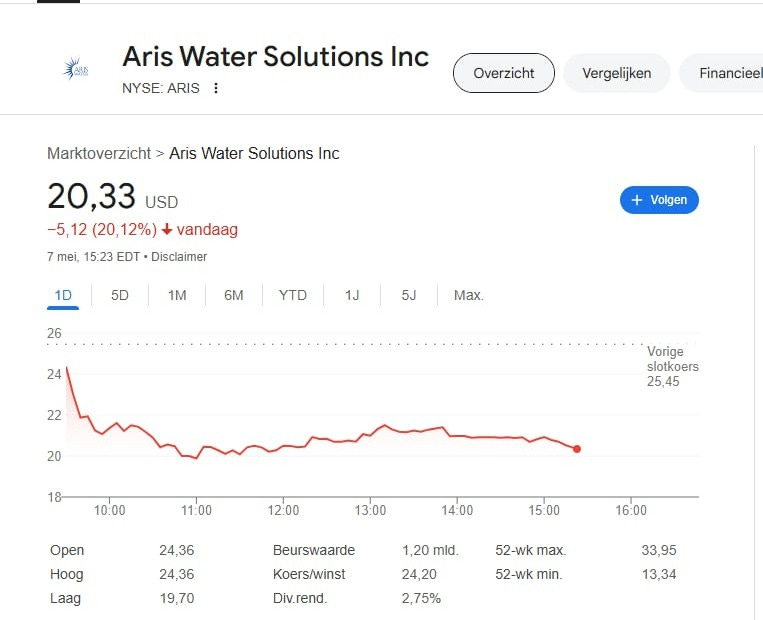Select the 6M chart range
The image size is (763, 620).
coord(234,295)
